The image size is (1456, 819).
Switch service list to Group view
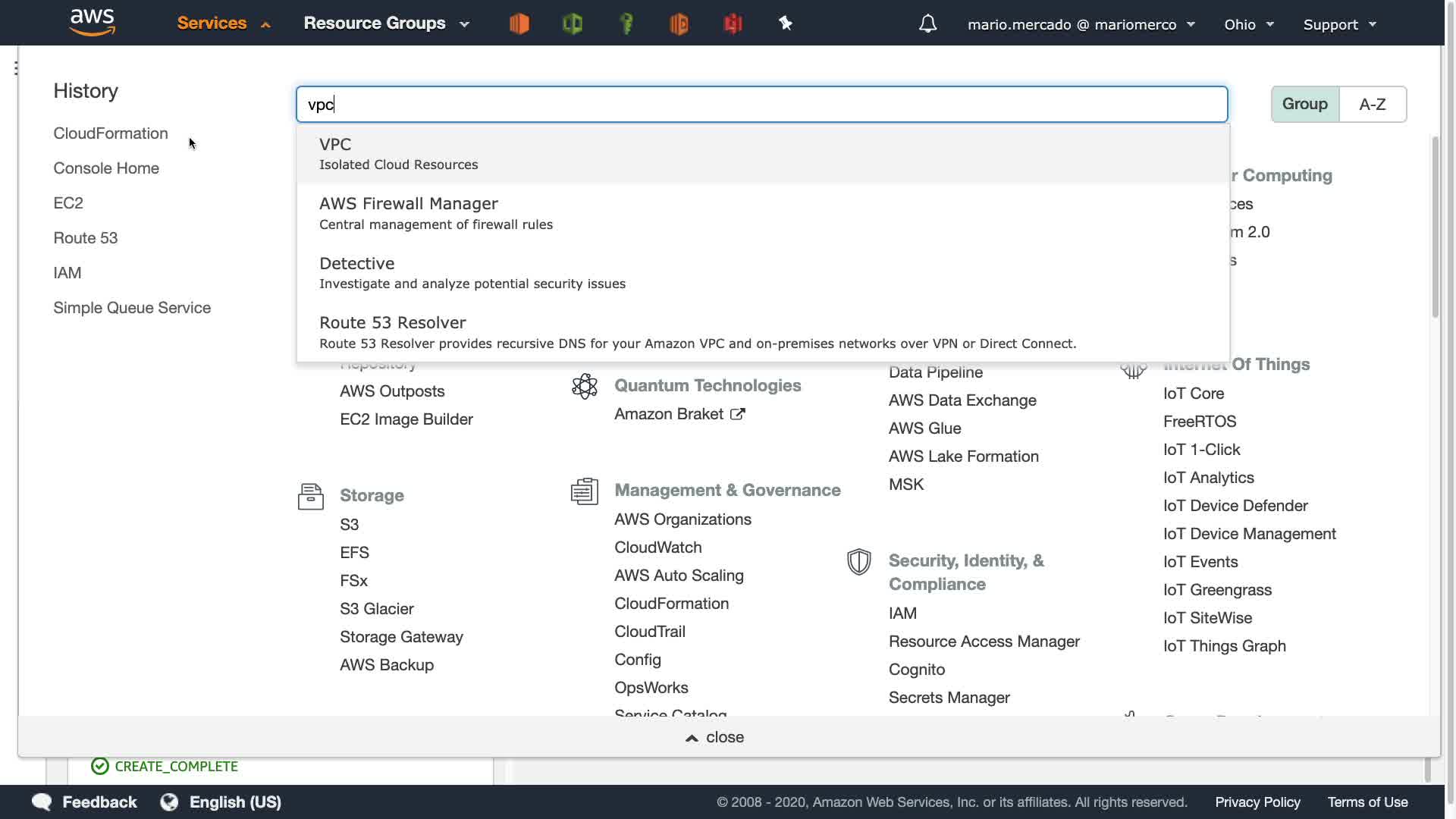coord(1304,104)
